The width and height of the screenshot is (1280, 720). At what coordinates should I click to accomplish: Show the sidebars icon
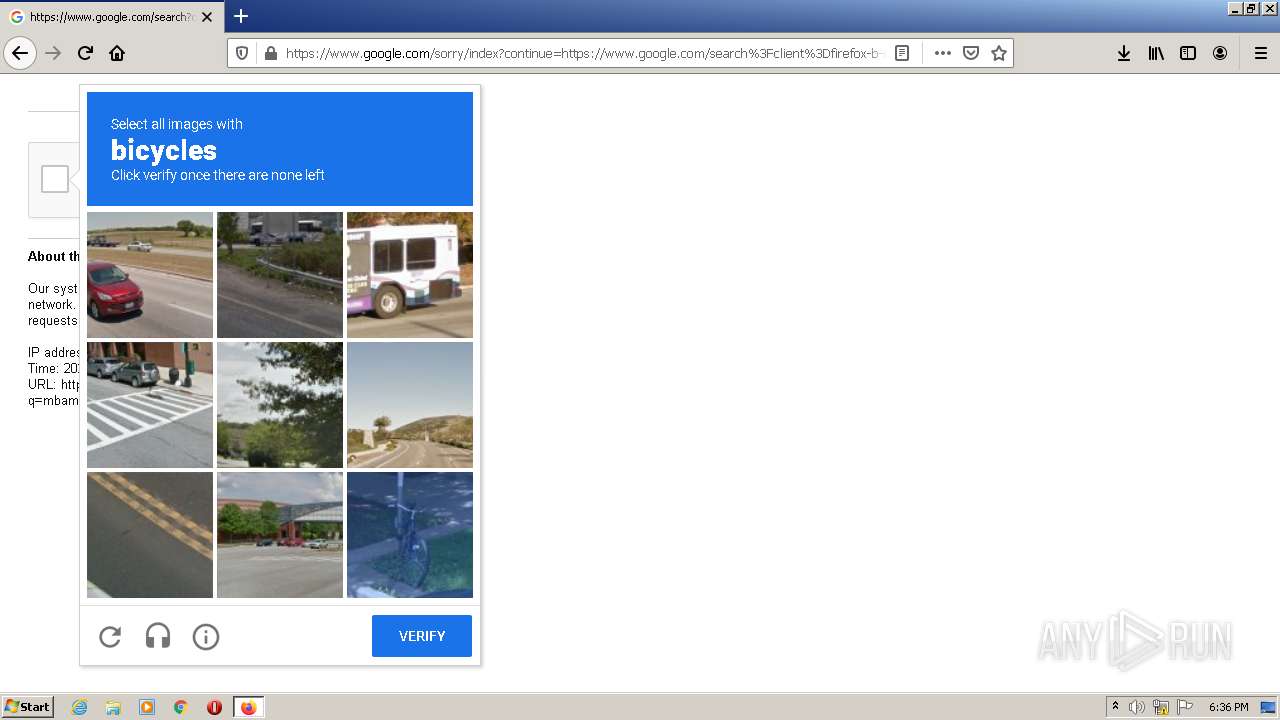[x=1188, y=53]
